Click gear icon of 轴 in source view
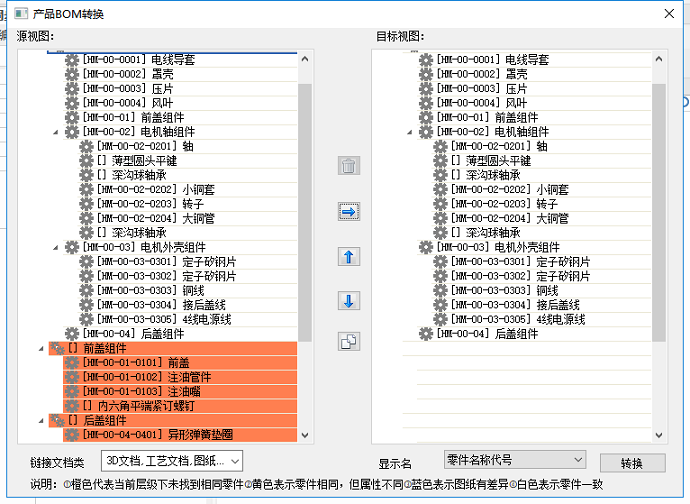Viewport: 690px width, 504px height. 86,146
